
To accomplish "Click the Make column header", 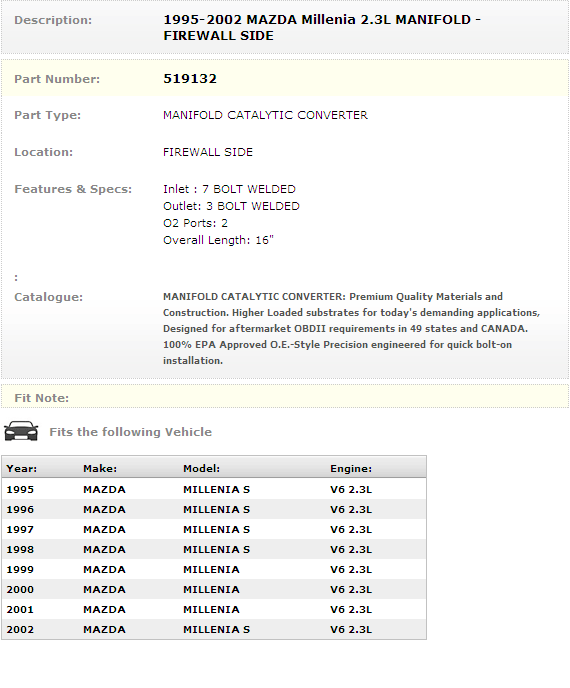I will pyautogui.click(x=100, y=469).
